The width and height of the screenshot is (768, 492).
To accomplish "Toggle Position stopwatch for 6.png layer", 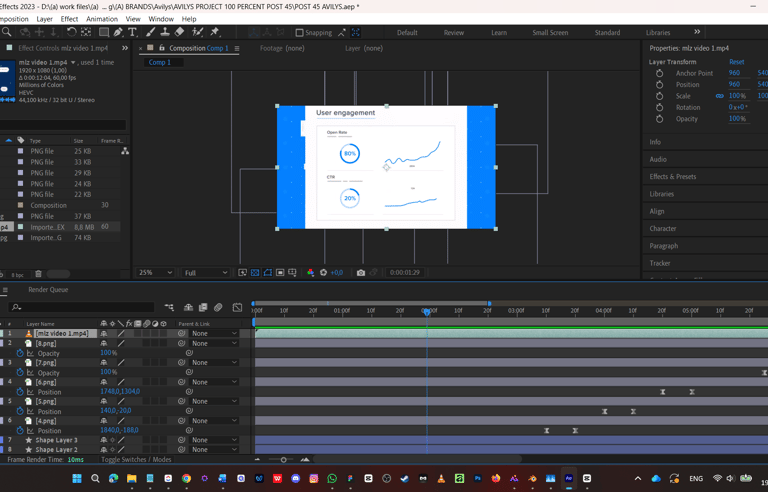I will click(20, 392).
